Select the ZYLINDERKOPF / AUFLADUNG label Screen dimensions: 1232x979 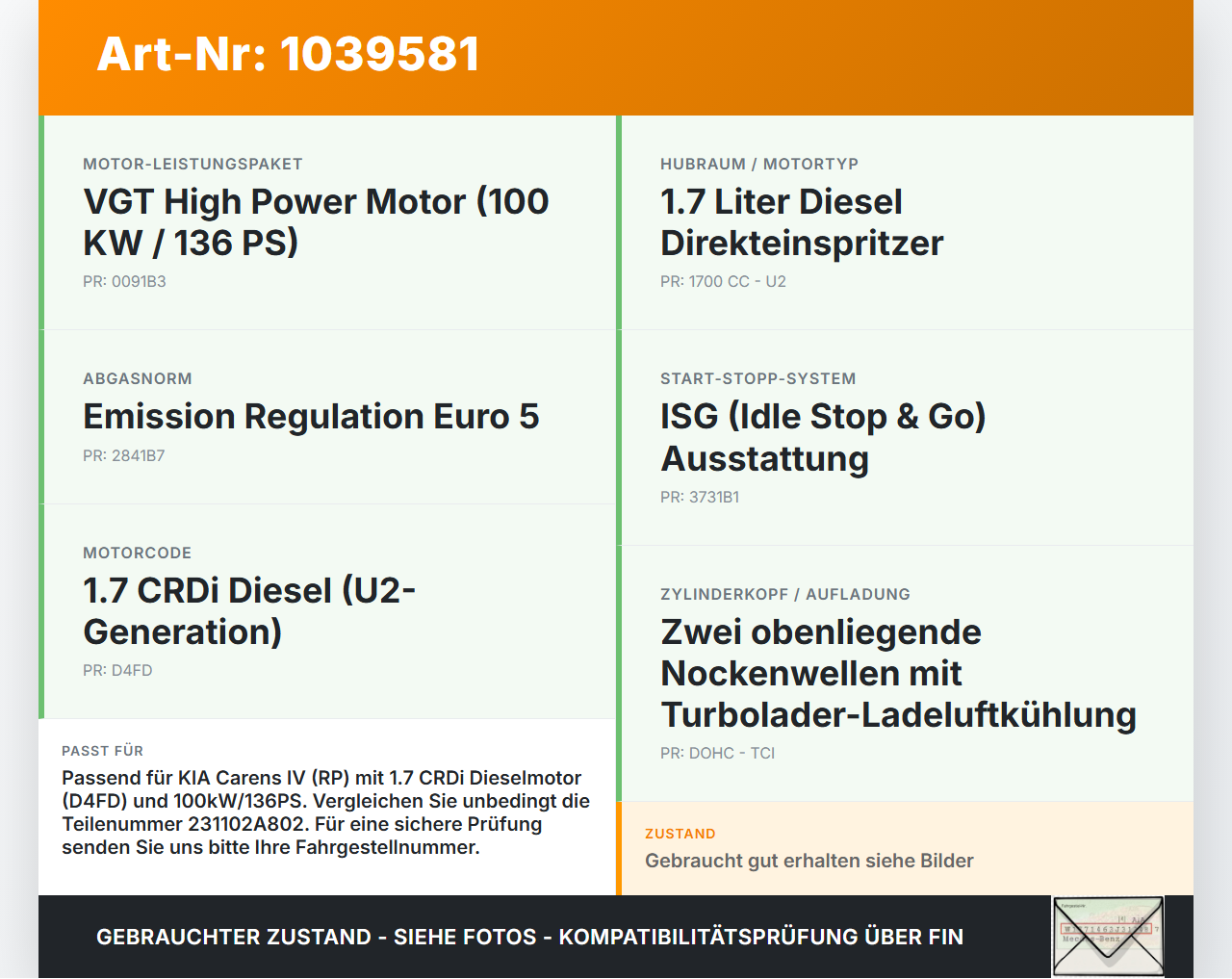coord(785,595)
